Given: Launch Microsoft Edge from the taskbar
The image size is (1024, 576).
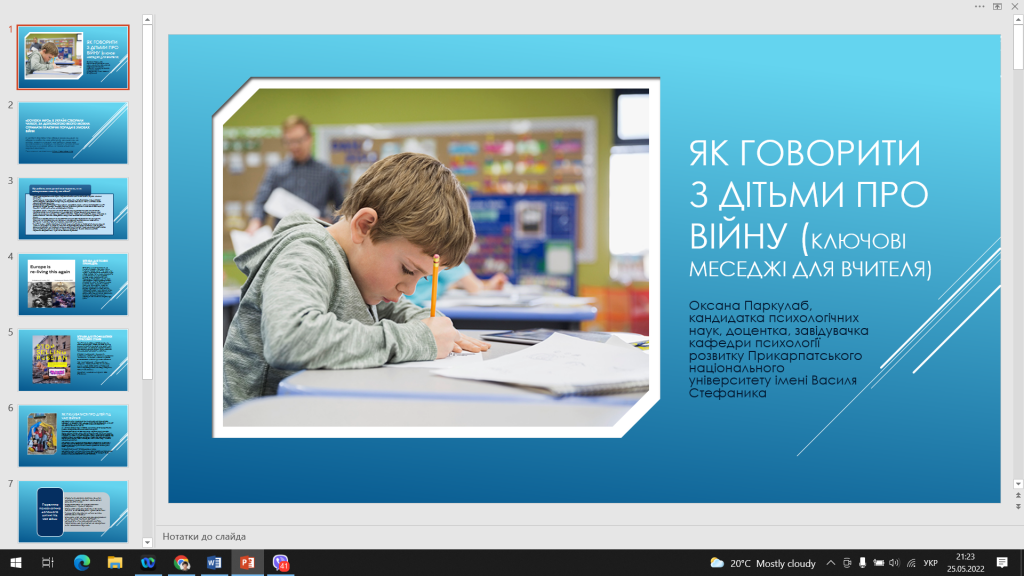Looking at the screenshot, I should click(81, 563).
